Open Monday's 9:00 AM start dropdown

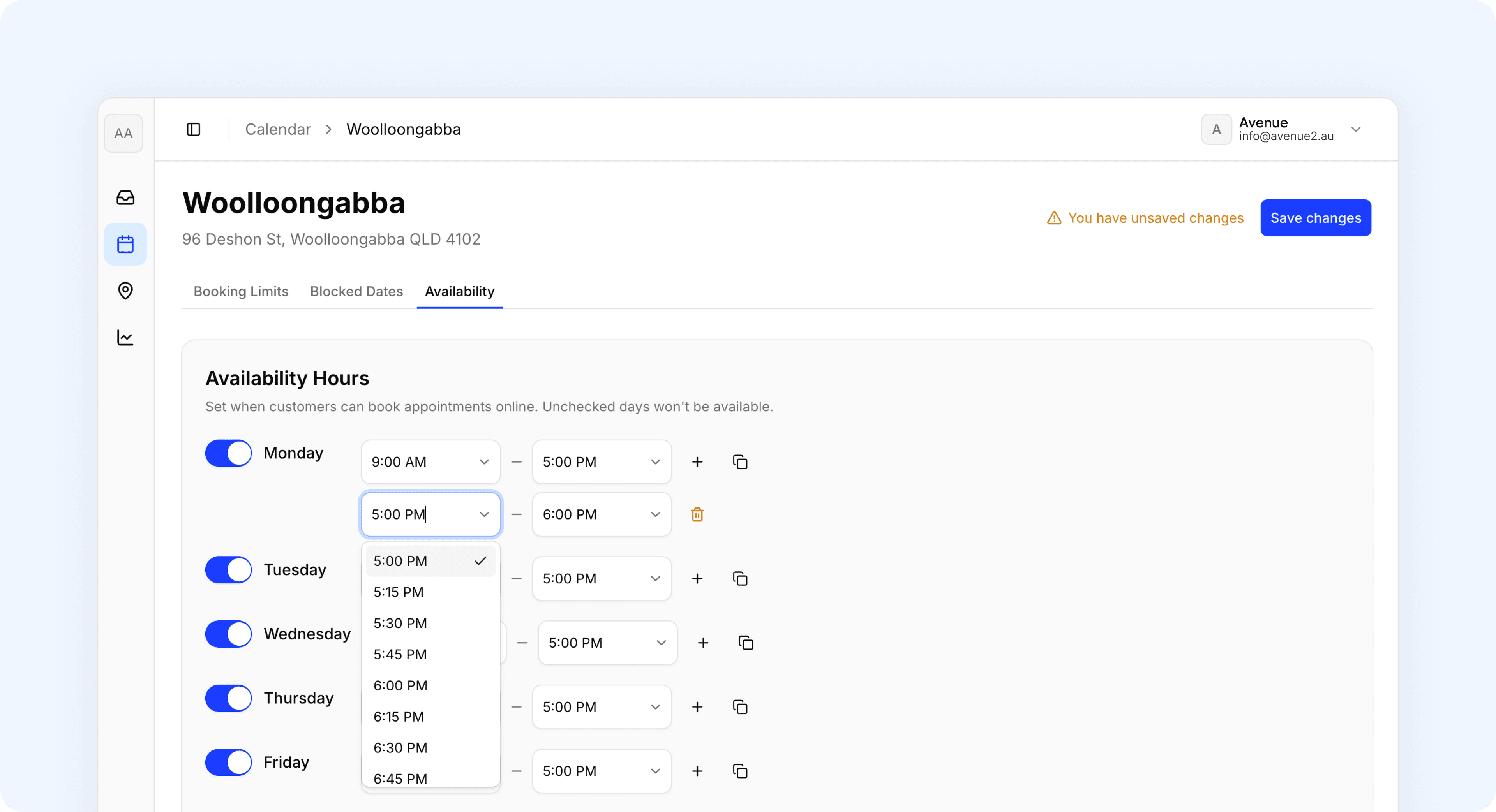(x=430, y=462)
